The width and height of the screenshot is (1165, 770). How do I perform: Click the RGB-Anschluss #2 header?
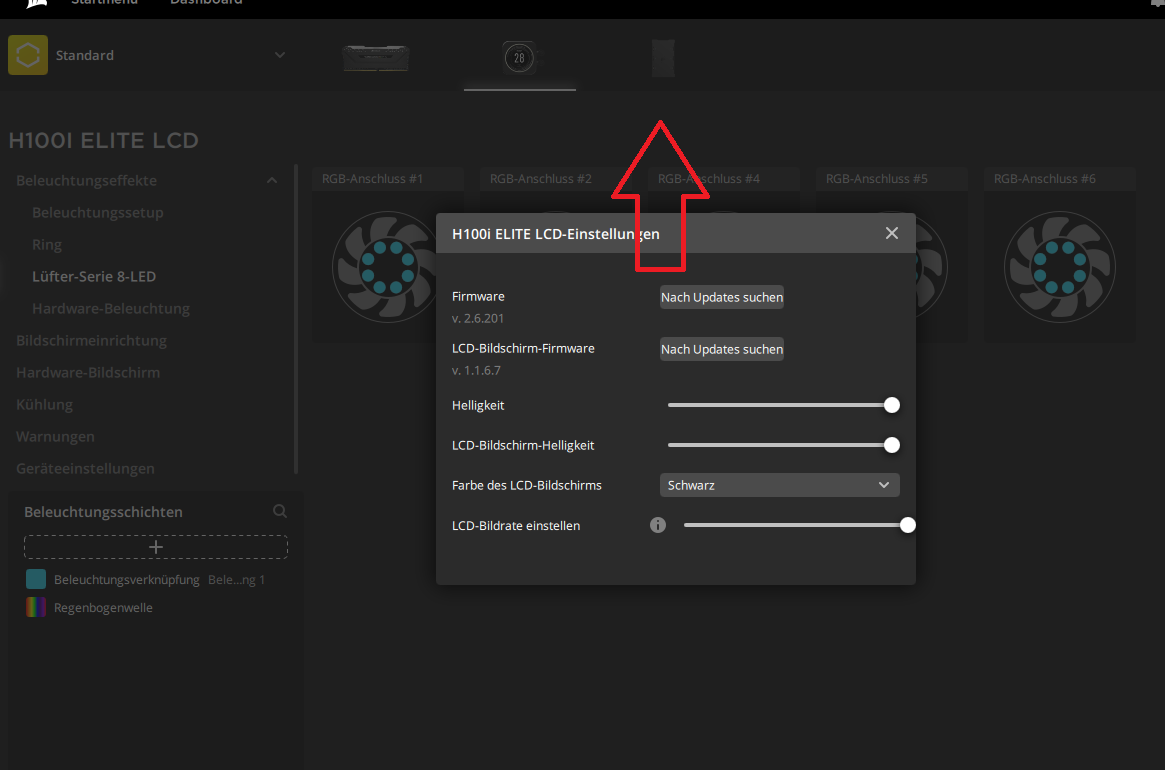[x=556, y=179]
